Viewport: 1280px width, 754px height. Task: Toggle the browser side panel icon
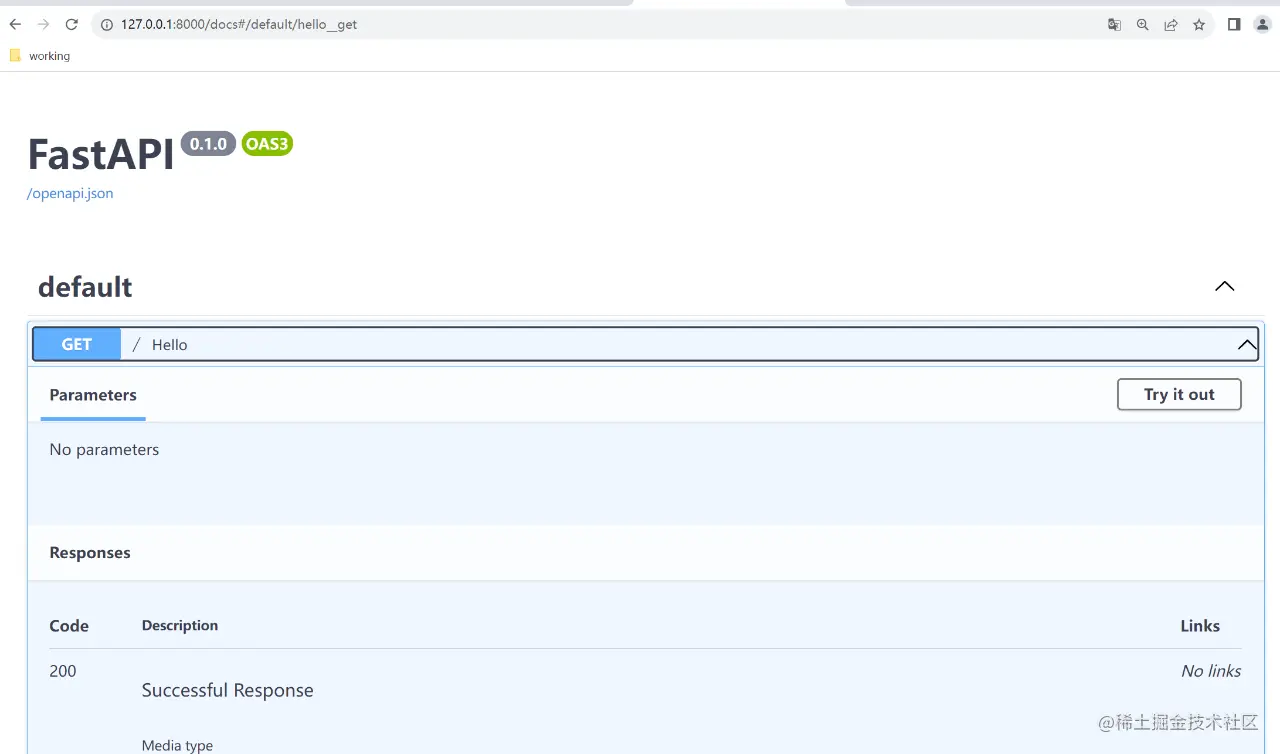click(x=1234, y=25)
